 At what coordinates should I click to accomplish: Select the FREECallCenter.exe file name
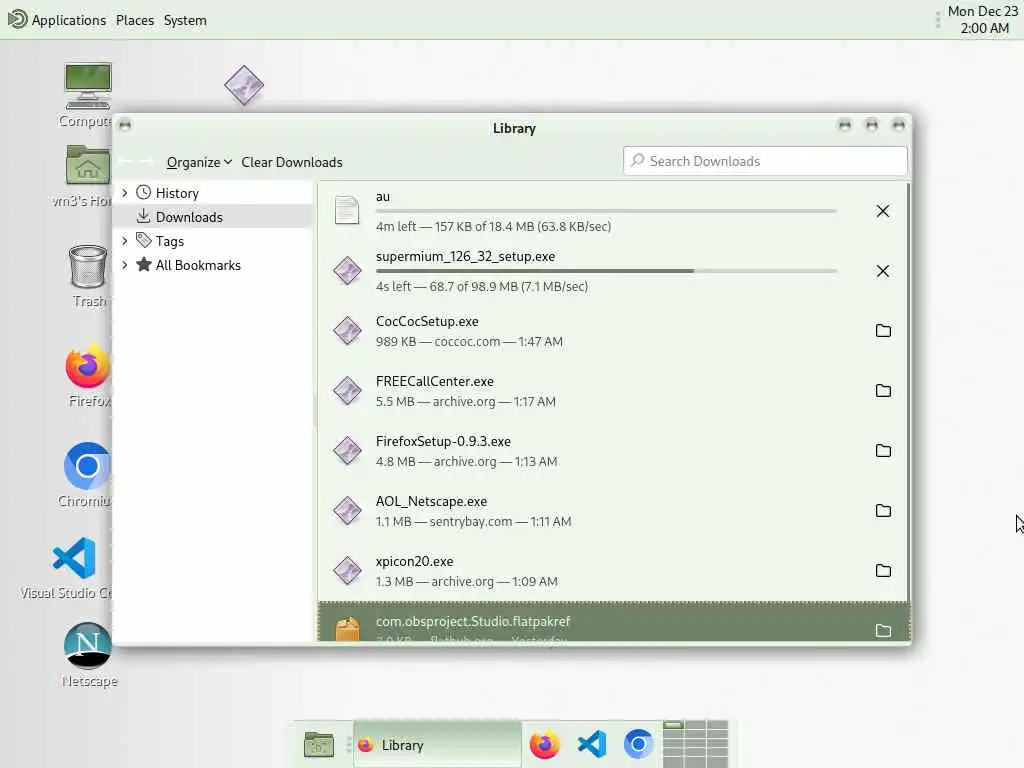[x=434, y=381]
